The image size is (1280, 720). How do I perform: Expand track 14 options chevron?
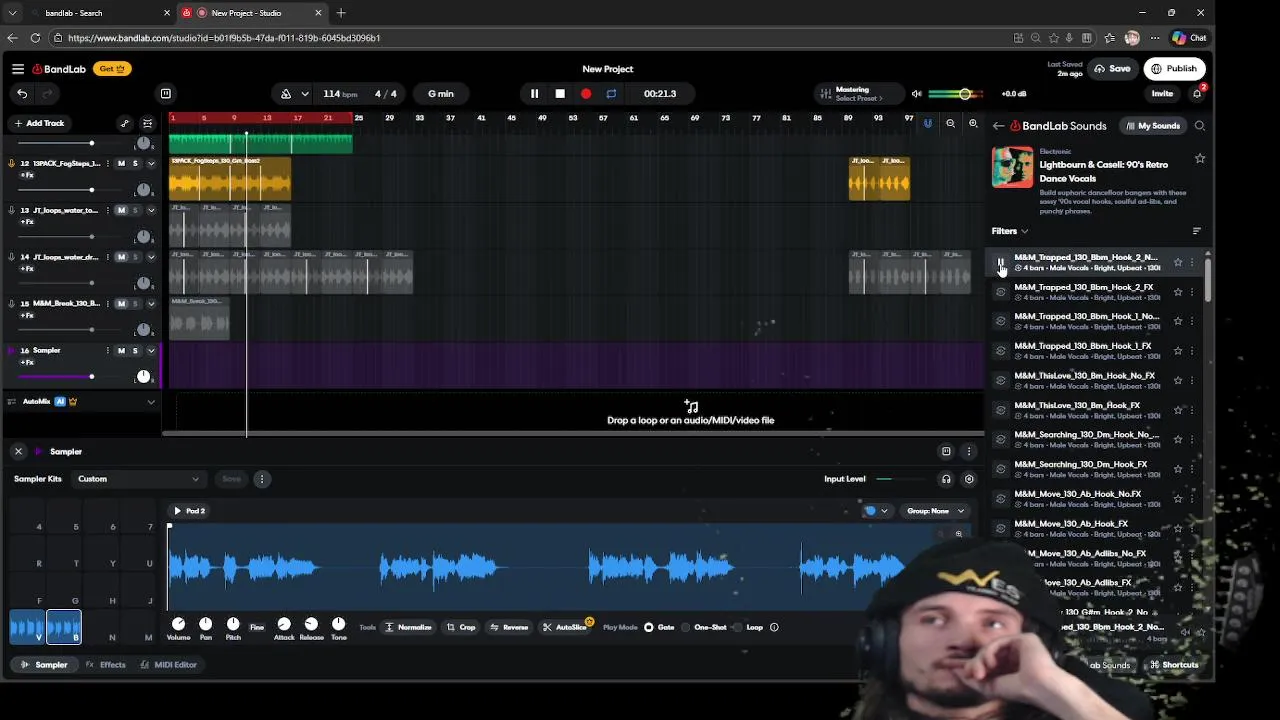pyautogui.click(x=151, y=257)
